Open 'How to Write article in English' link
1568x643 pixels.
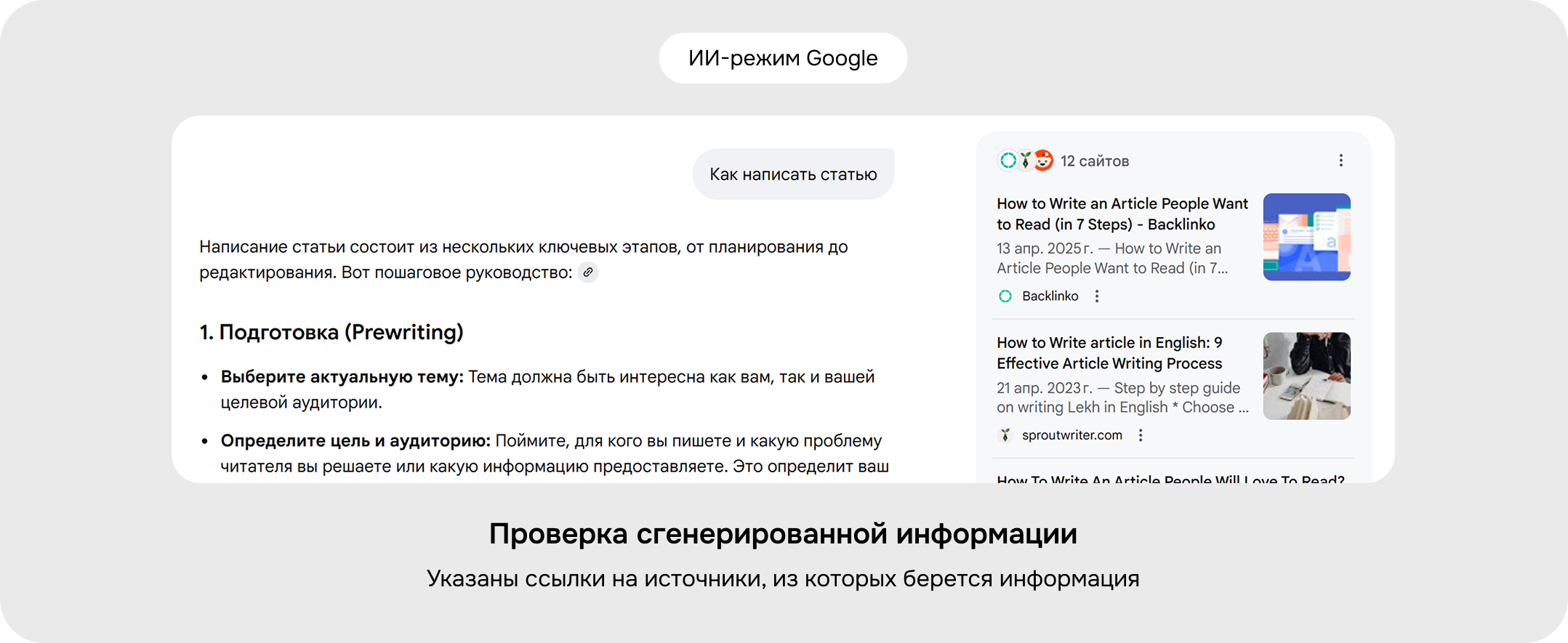(1110, 352)
